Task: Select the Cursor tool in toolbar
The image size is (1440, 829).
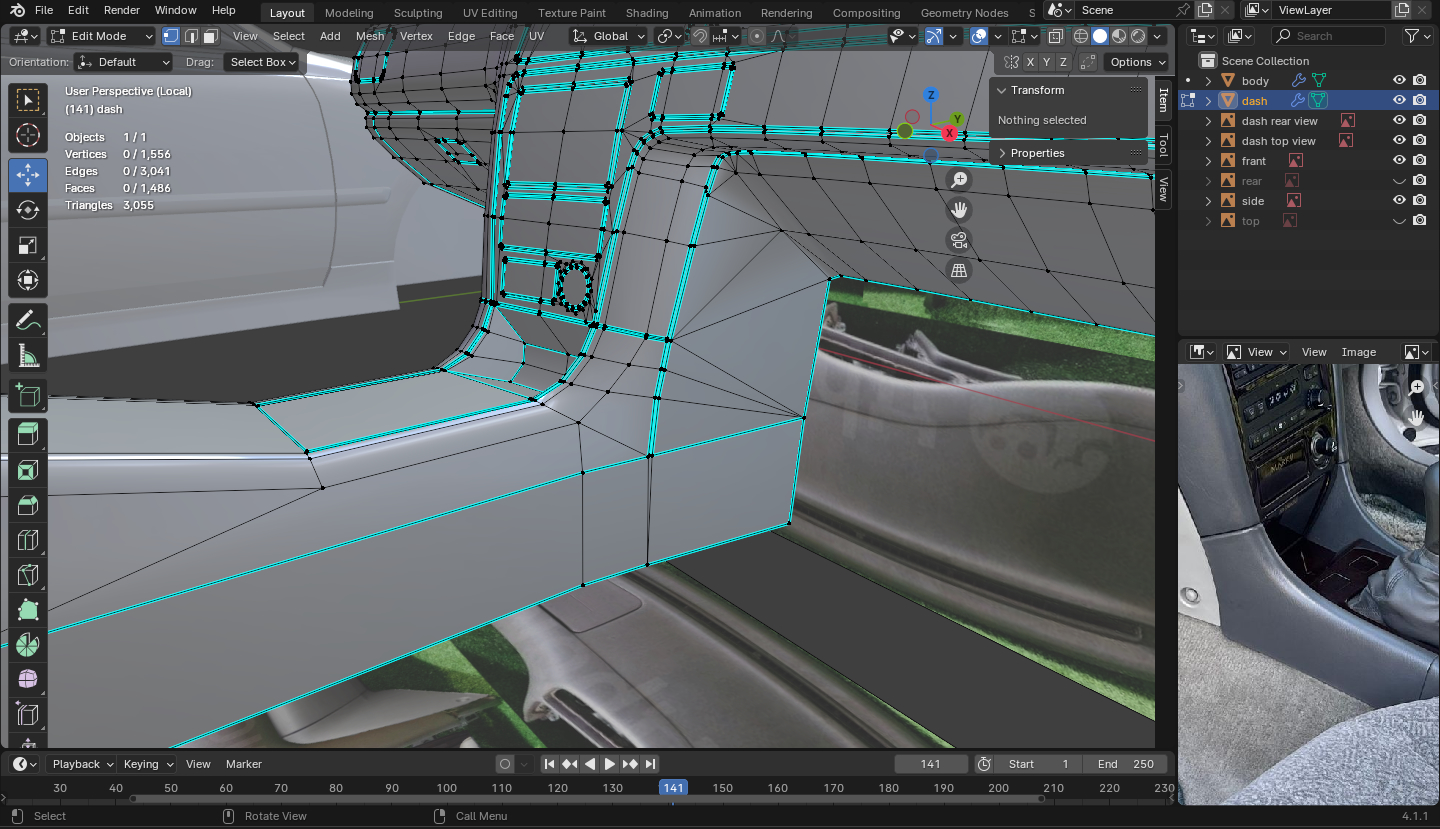Action: (x=28, y=136)
